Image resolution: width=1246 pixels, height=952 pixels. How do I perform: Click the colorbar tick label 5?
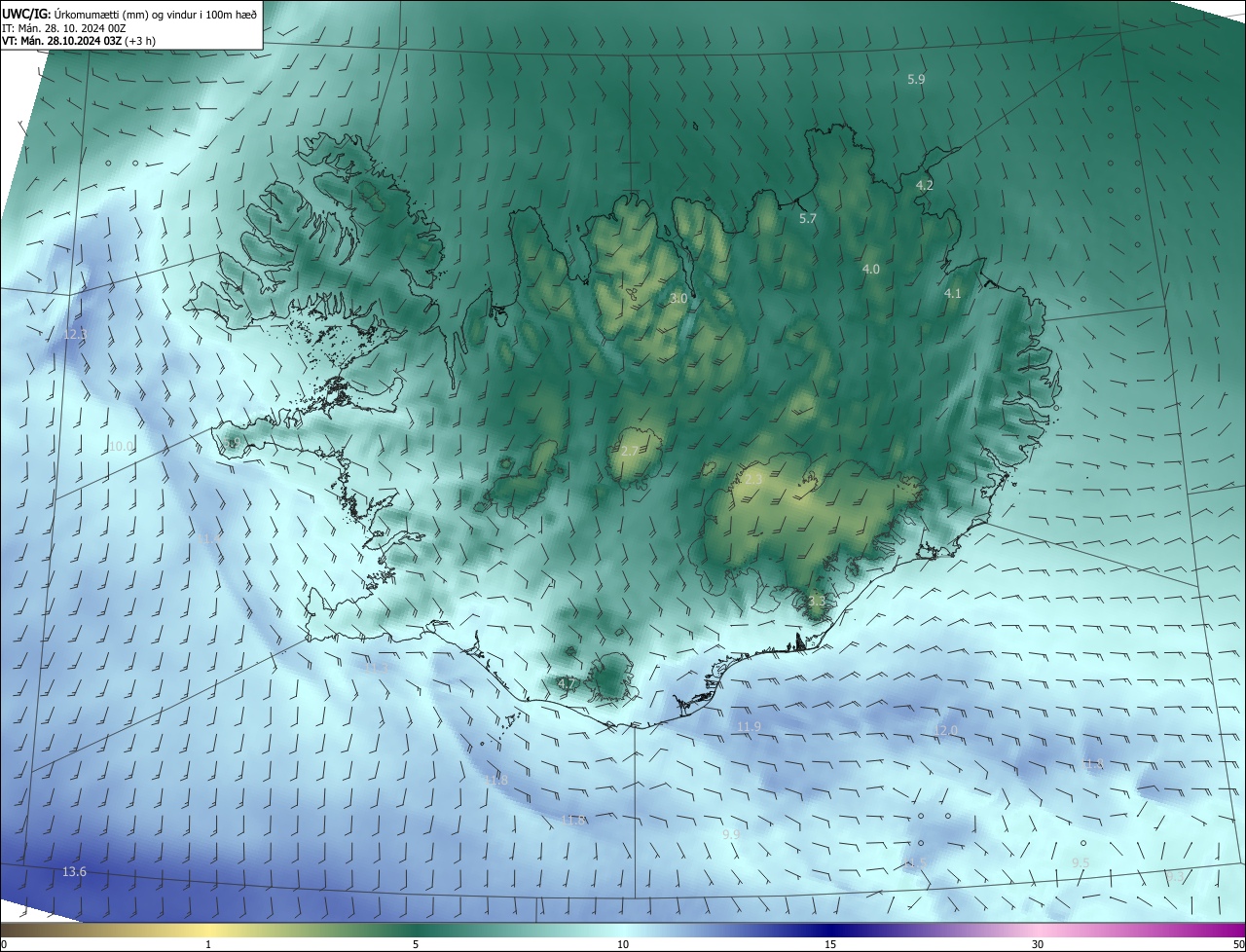[x=416, y=944]
